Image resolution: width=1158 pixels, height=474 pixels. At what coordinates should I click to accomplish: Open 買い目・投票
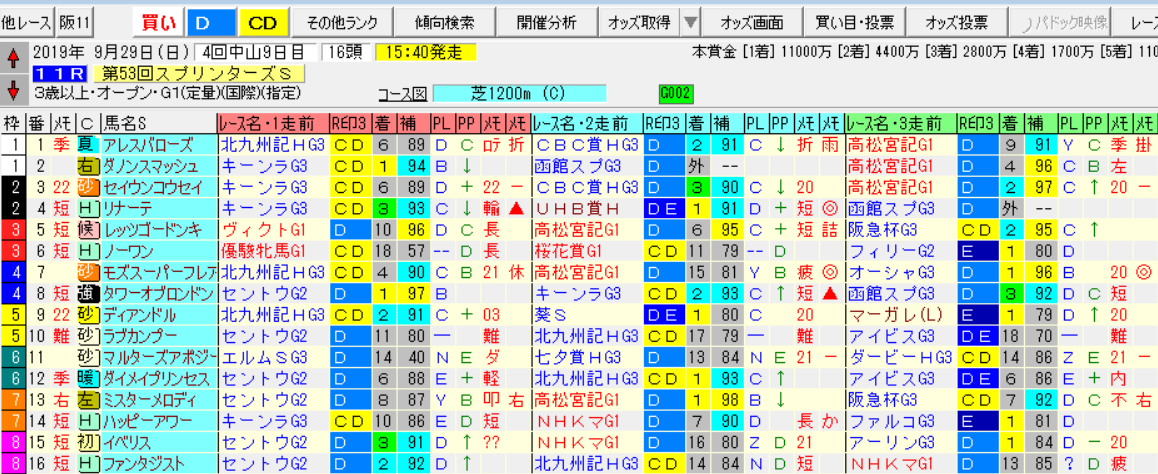point(854,23)
